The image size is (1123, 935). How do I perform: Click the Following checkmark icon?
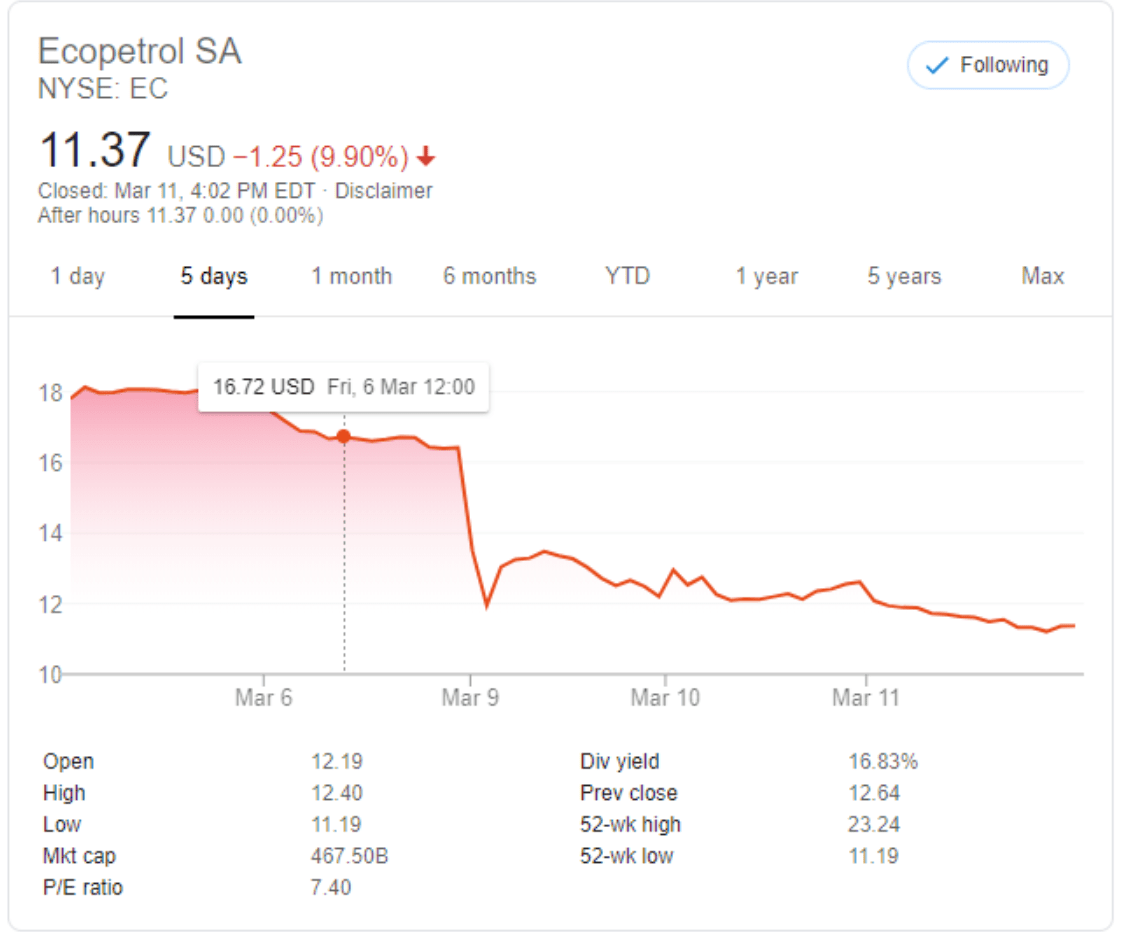tap(937, 66)
